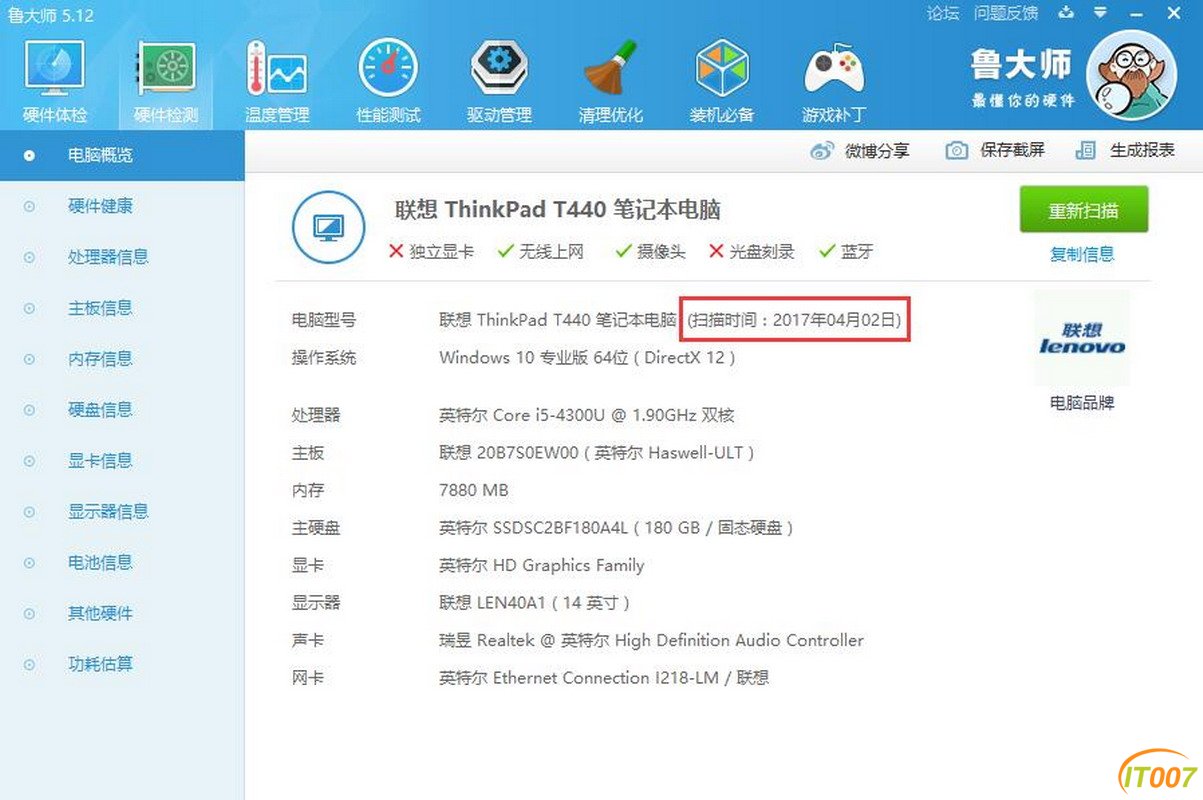Click the Lenovo brand logo
The width and height of the screenshot is (1203, 800).
point(1082,338)
